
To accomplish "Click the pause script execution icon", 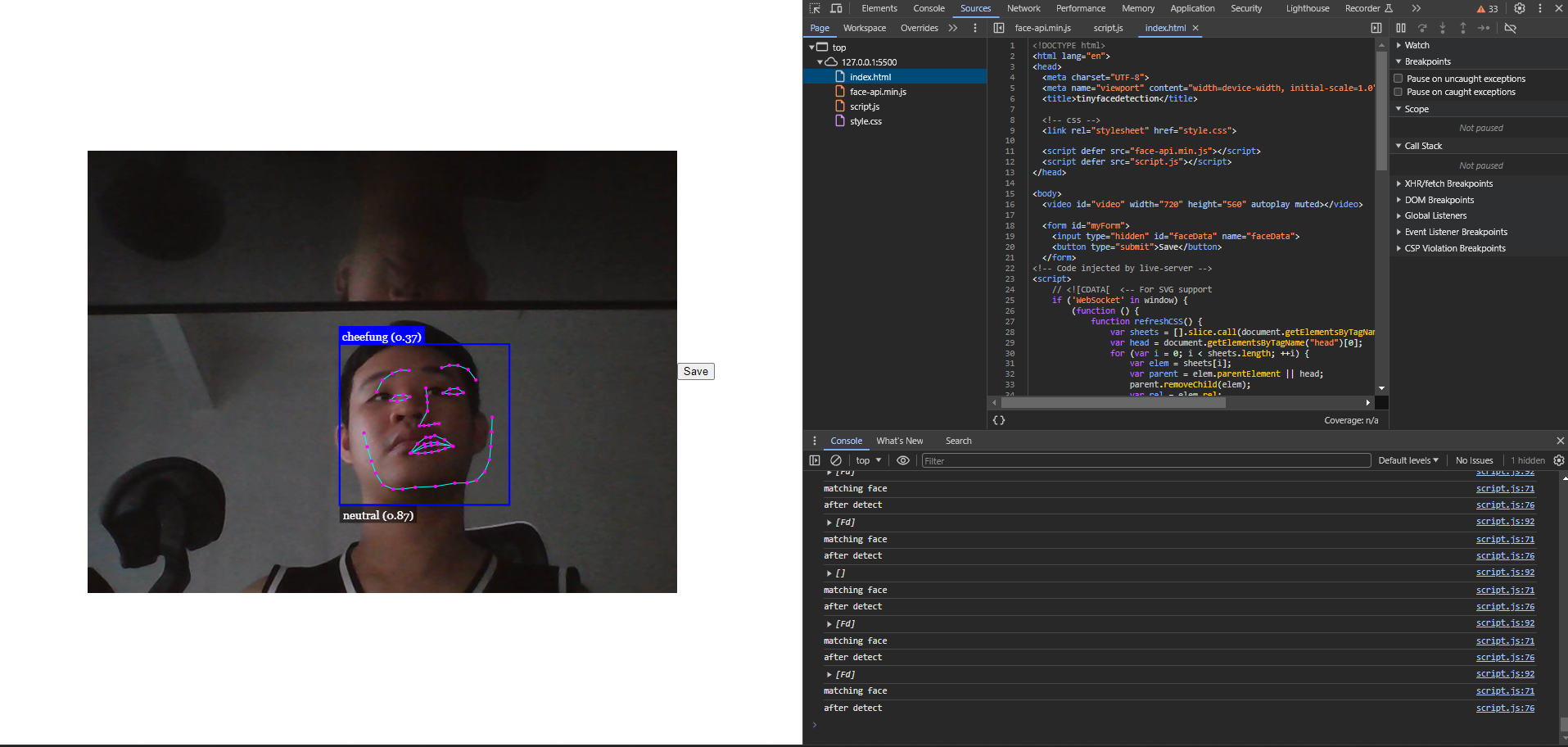I will click(1401, 28).
